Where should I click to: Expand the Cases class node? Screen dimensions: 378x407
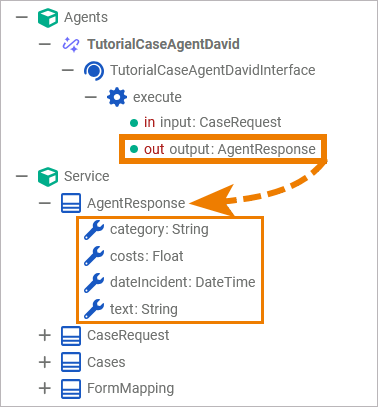coord(45,362)
